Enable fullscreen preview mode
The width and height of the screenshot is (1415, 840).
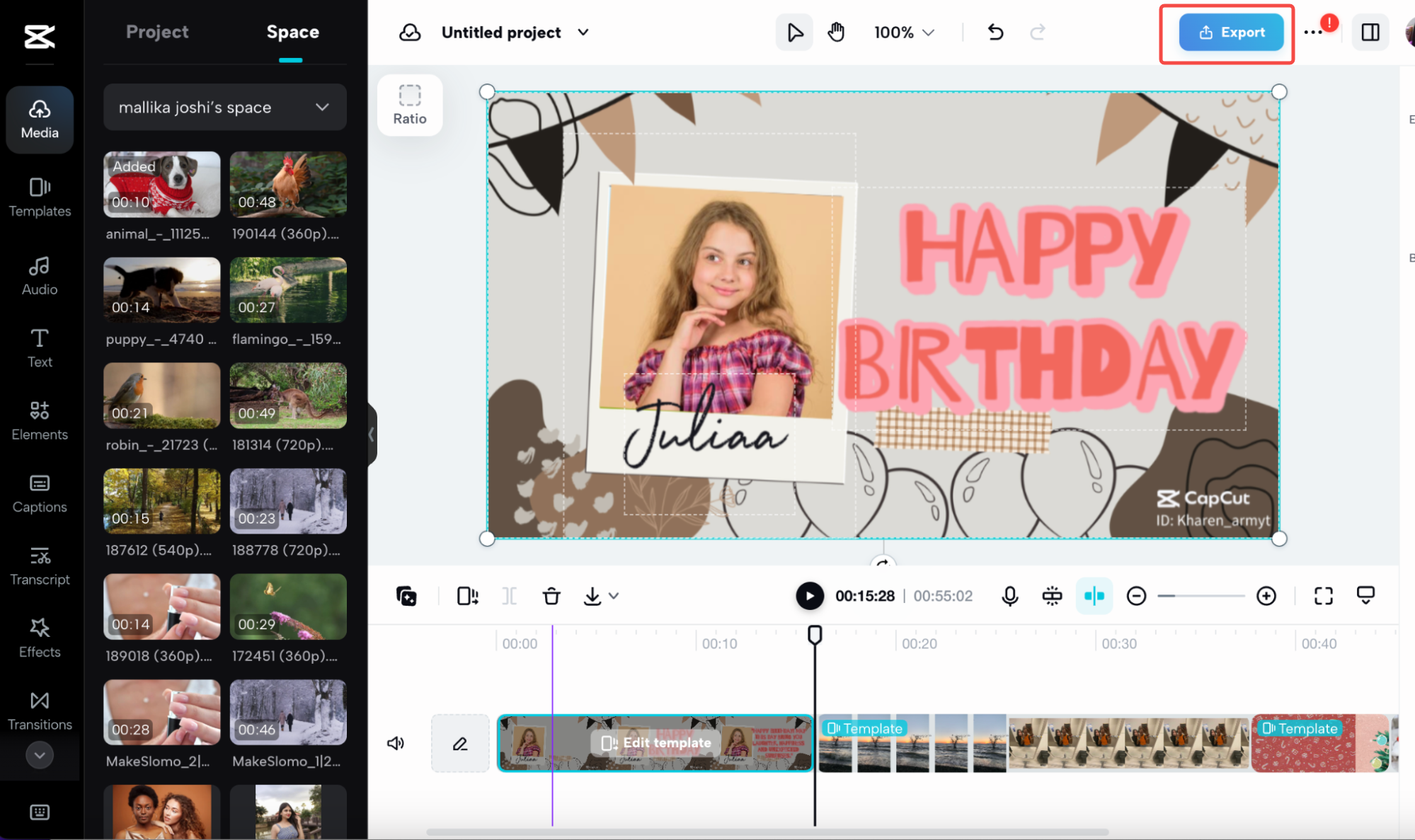pyautogui.click(x=1323, y=596)
